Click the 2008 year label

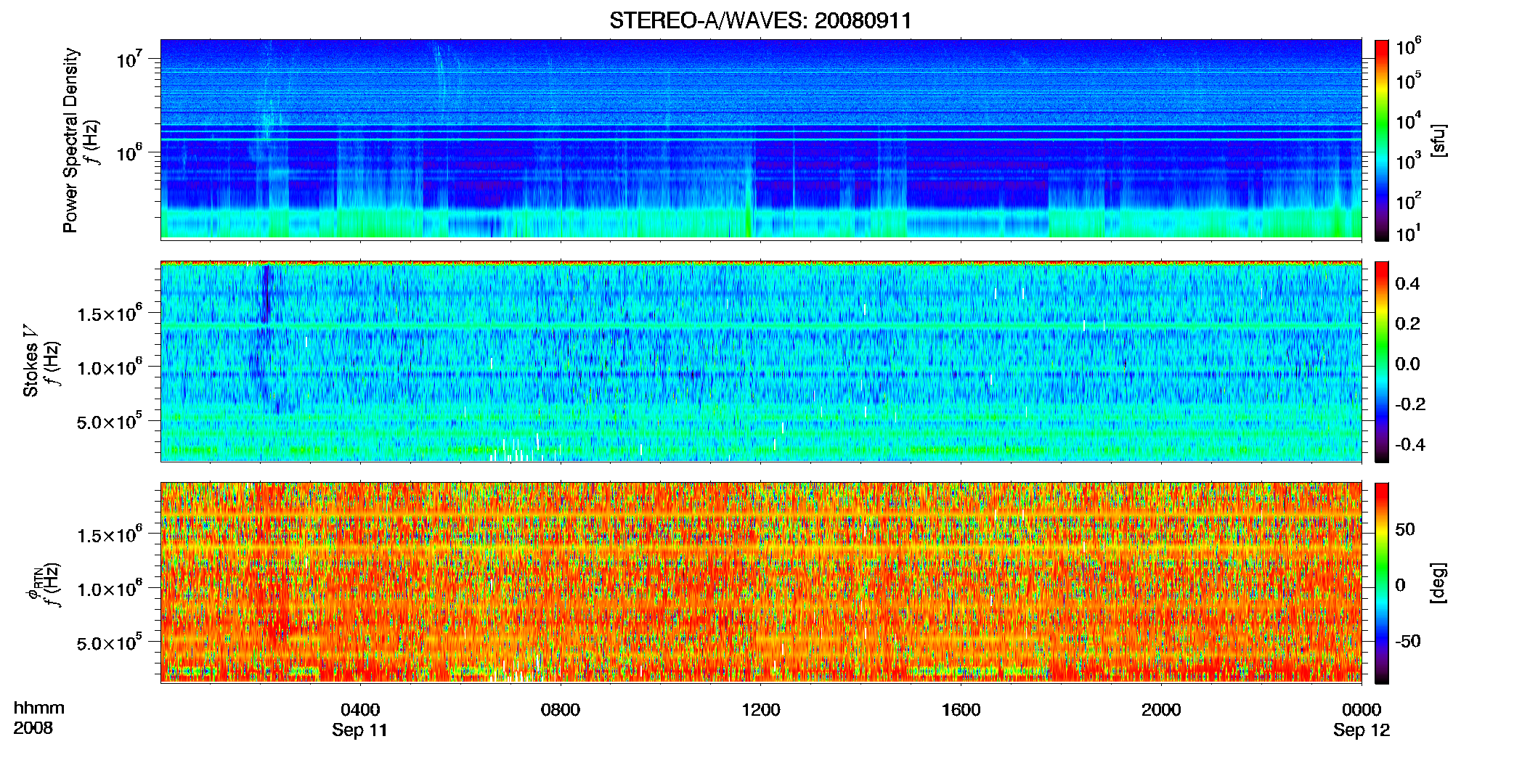coord(33,728)
